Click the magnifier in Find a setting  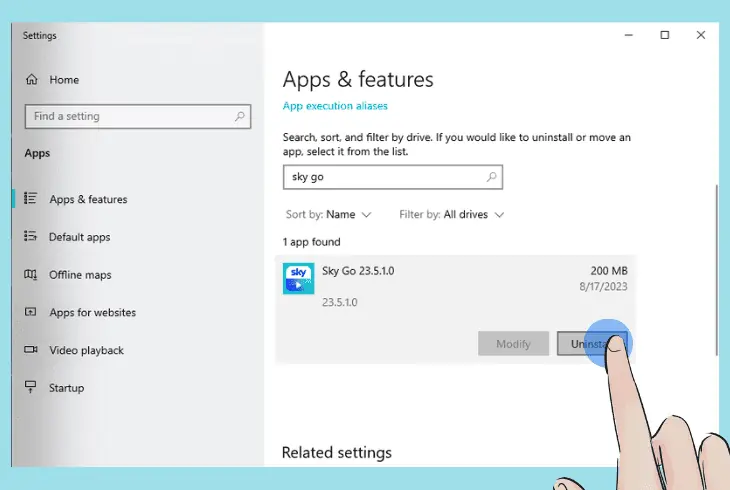(x=240, y=116)
